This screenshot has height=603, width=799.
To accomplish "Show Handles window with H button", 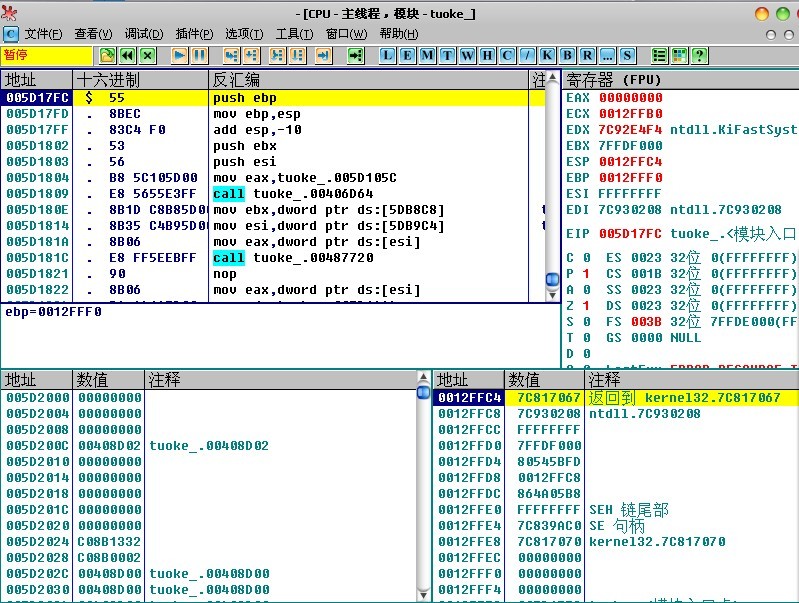I will [x=487, y=55].
